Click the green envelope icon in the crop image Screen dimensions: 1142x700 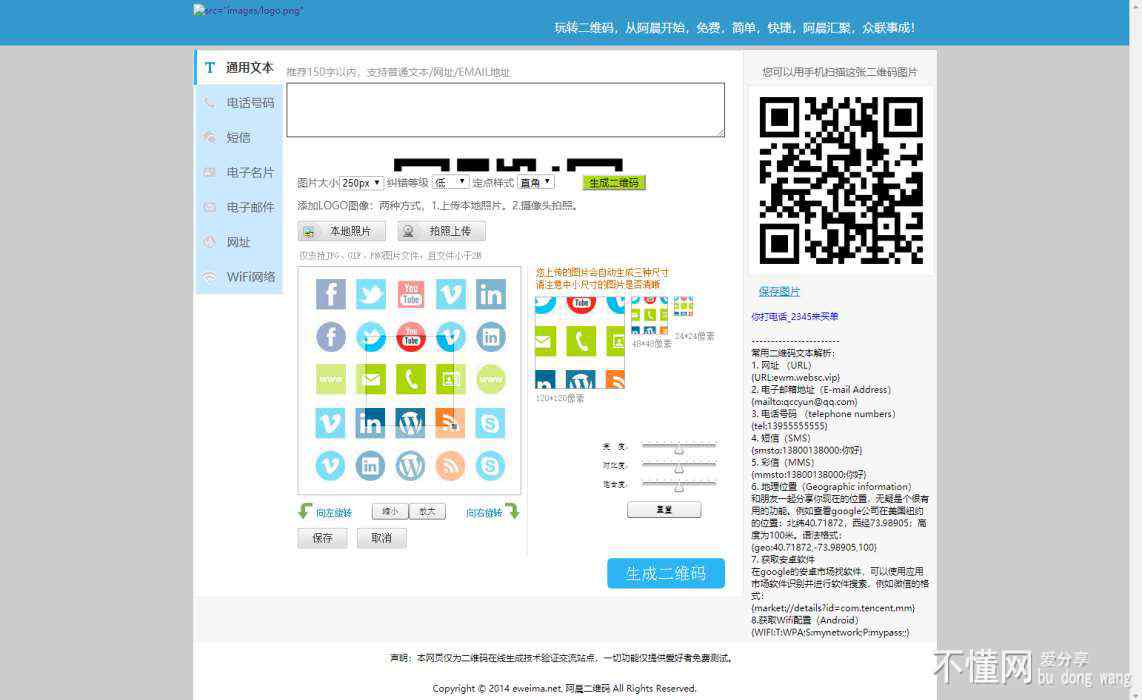[x=371, y=380]
